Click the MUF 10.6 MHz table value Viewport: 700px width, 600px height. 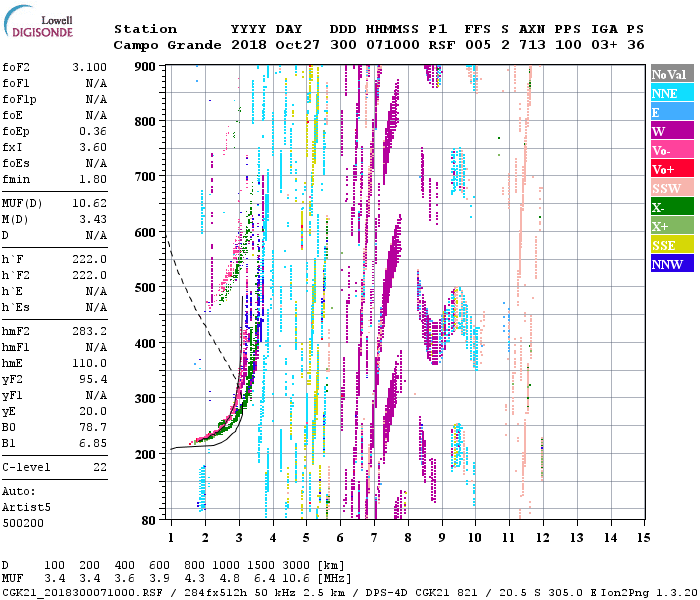pos(296,579)
